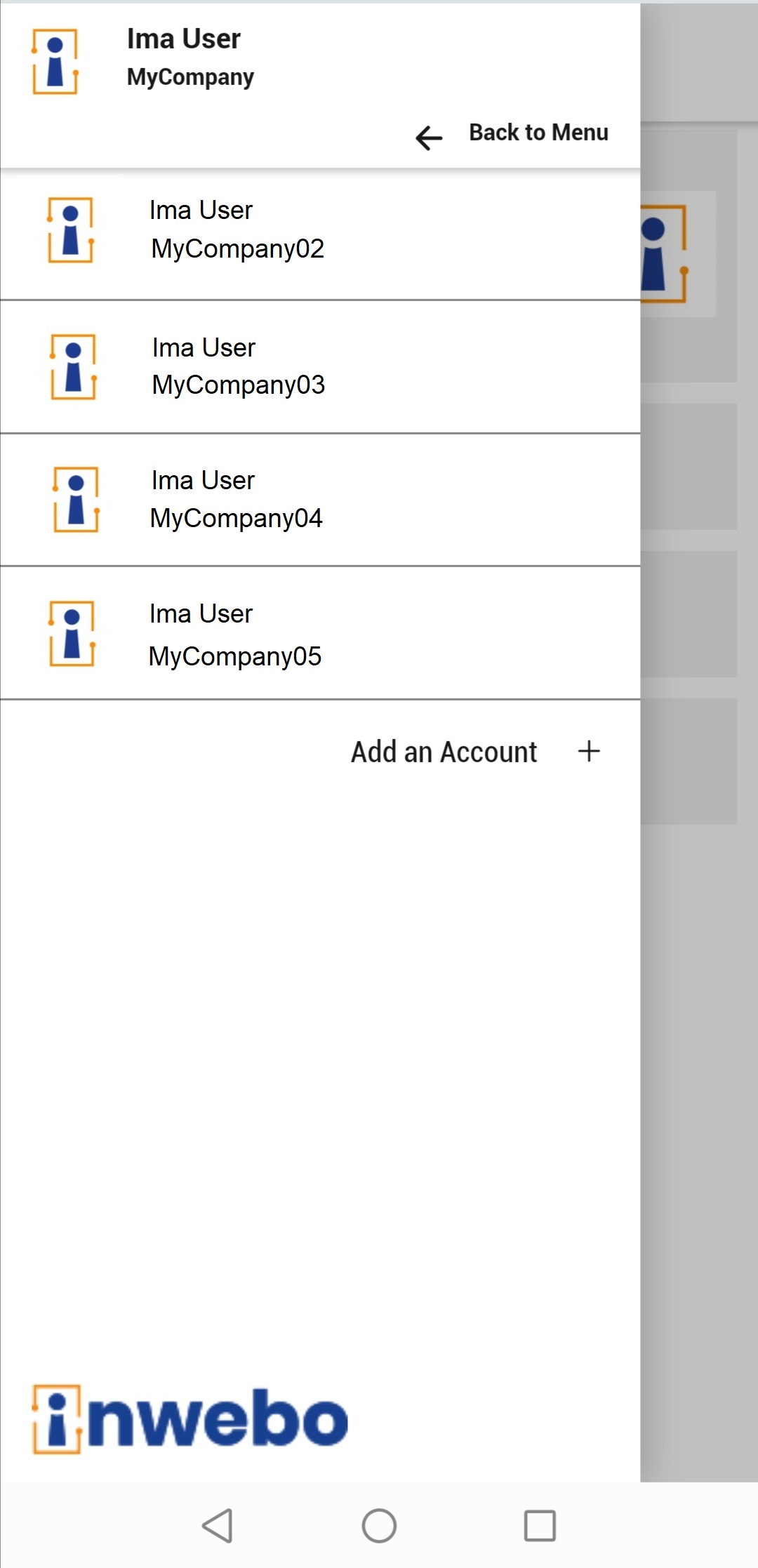
Task: Click the back arrow icon
Action: [x=429, y=138]
